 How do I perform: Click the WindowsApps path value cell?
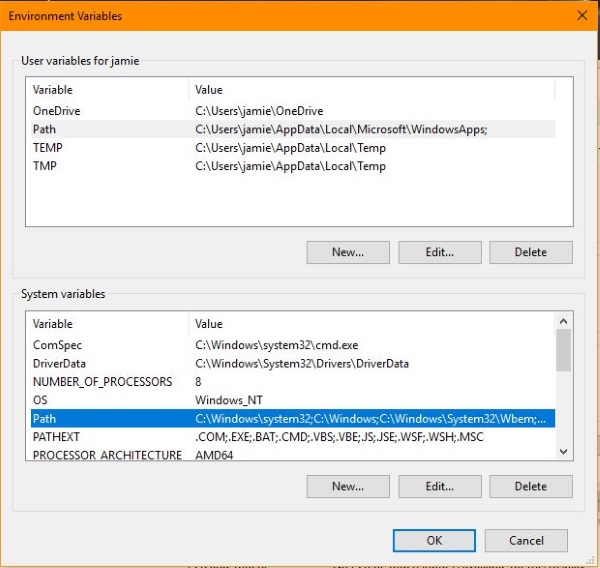coord(341,129)
